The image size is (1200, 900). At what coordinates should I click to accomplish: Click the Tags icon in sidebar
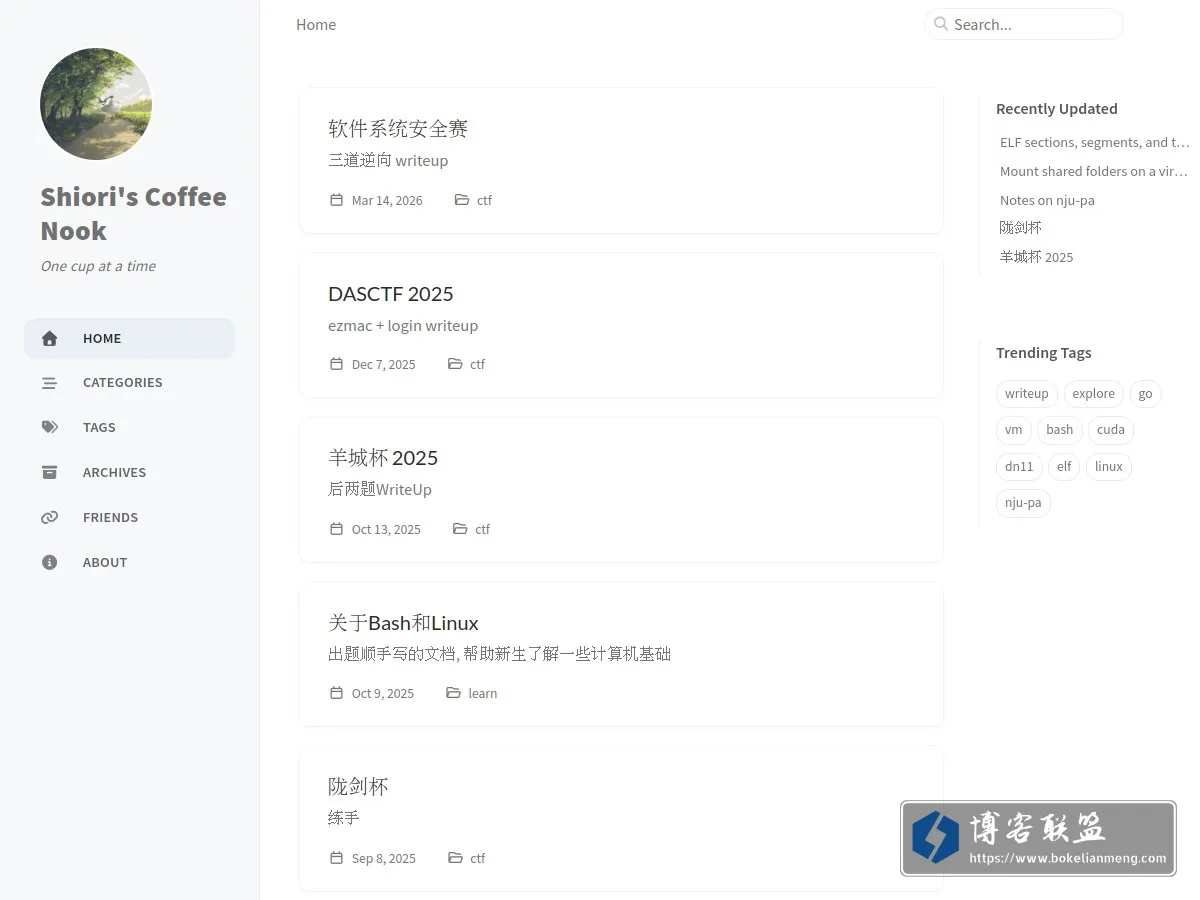(x=49, y=427)
